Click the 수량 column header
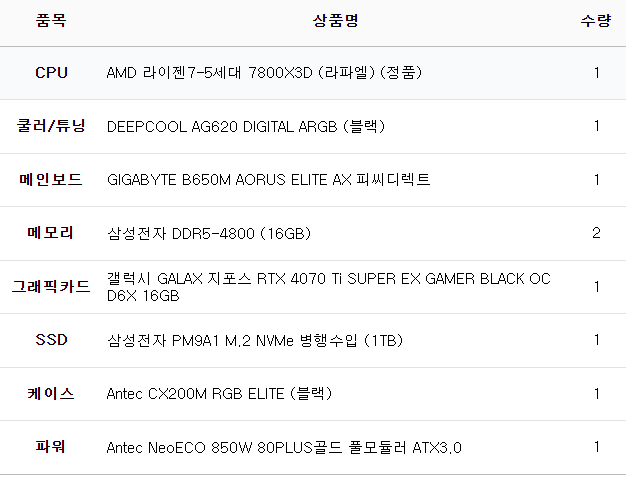This screenshot has width=626, height=480. [x=596, y=21]
